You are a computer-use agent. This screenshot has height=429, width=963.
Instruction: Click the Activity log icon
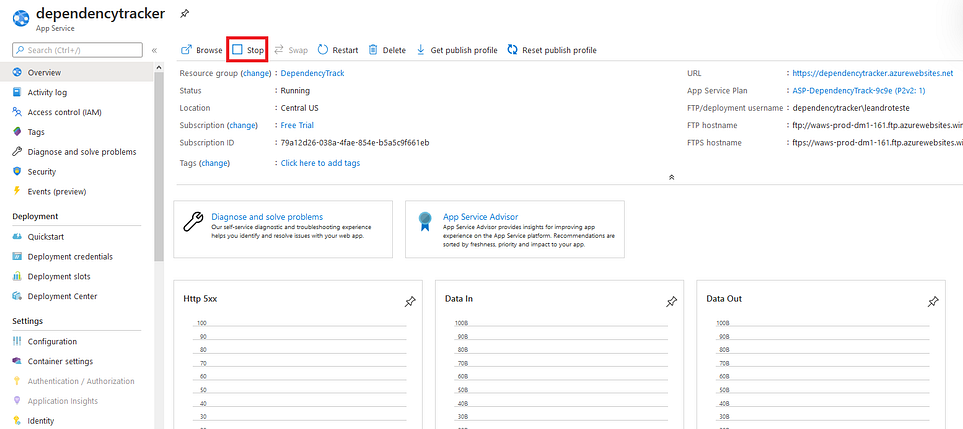(17, 93)
